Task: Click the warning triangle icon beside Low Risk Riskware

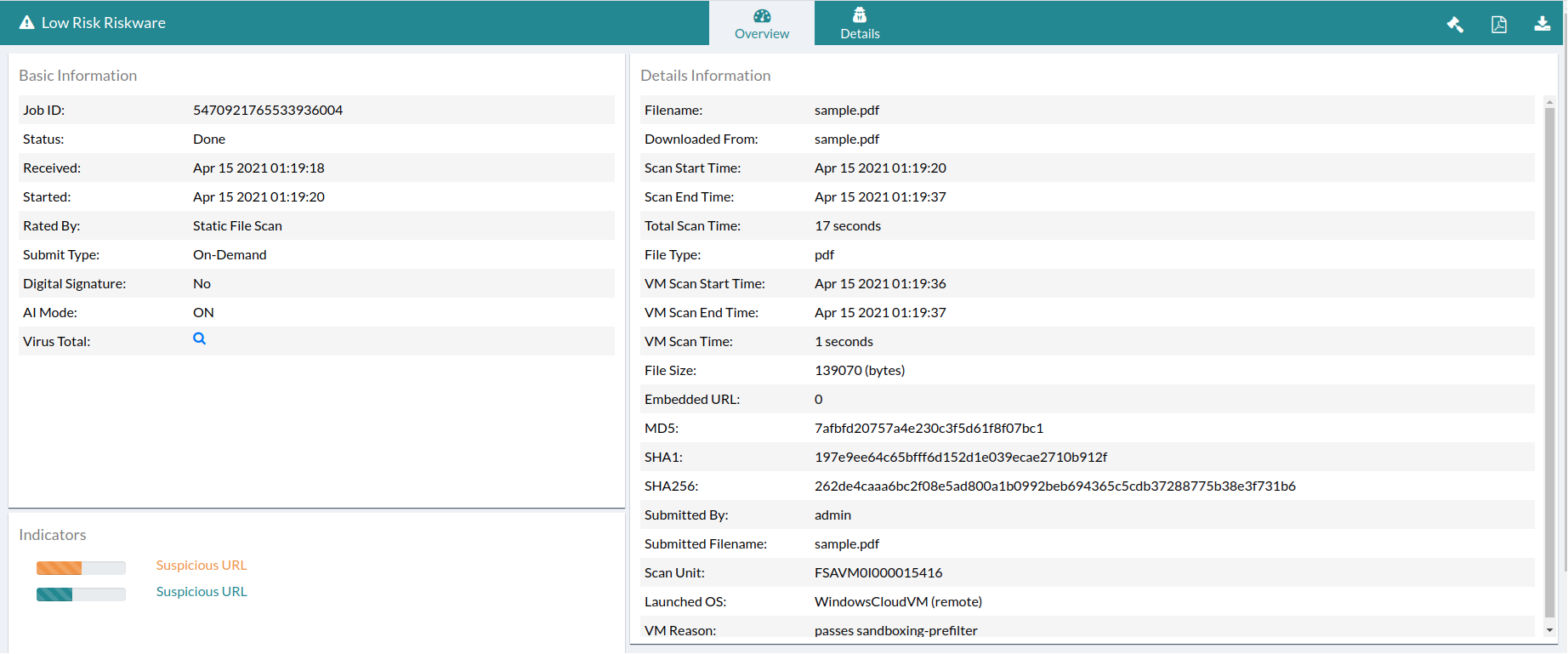Action: (x=27, y=23)
